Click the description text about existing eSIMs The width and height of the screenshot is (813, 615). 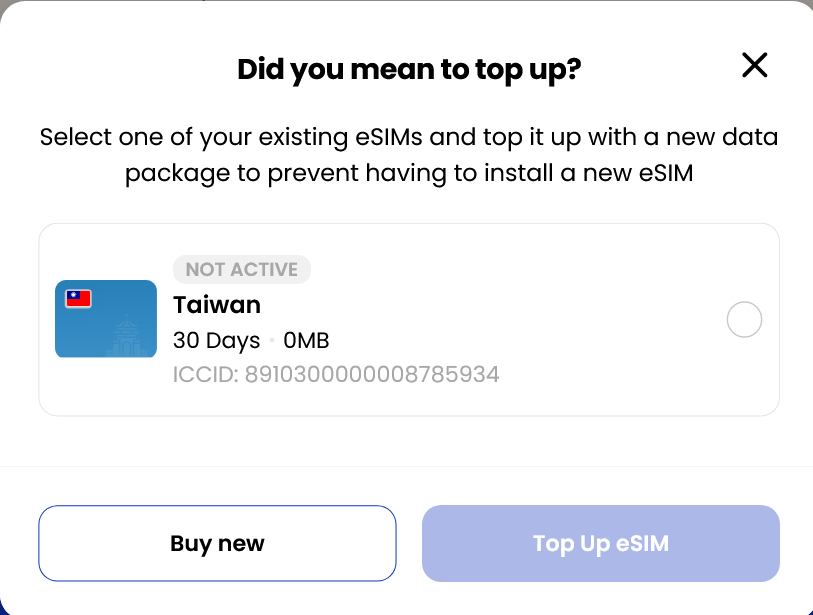[408, 154]
